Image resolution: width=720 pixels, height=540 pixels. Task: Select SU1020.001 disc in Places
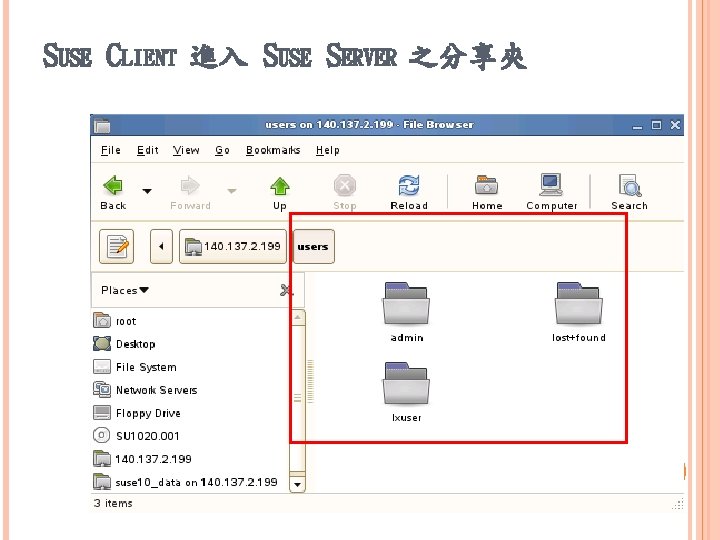[191, 436]
